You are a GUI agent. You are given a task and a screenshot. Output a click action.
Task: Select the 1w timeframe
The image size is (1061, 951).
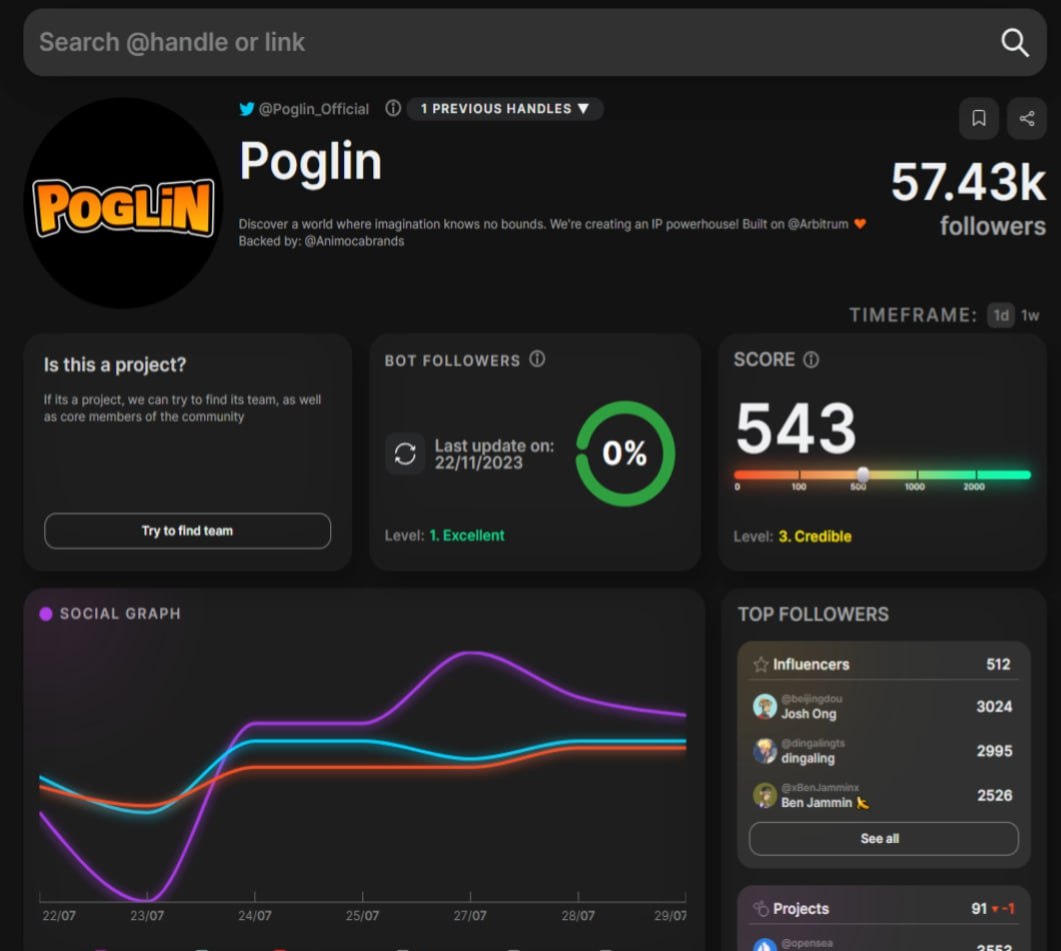(x=1030, y=315)
